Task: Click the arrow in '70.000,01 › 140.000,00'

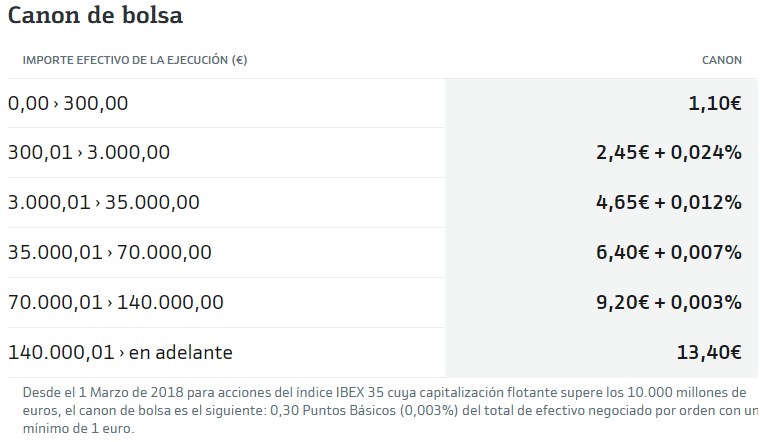Action: click(x=110, y=304)
